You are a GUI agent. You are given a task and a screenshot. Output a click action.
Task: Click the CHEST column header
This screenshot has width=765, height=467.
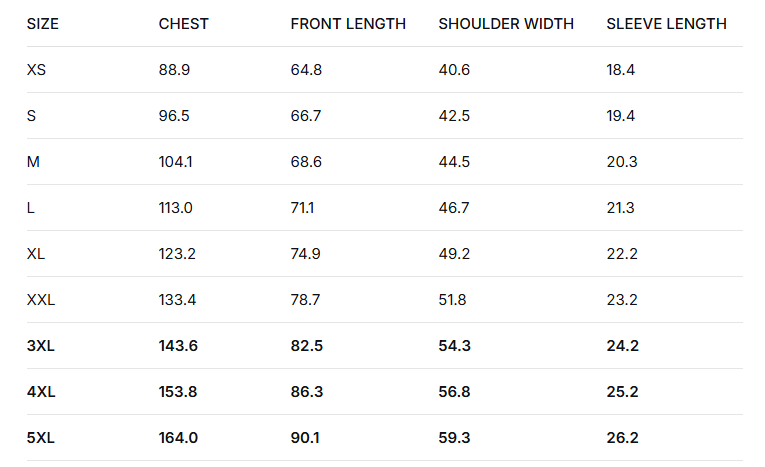184,24
